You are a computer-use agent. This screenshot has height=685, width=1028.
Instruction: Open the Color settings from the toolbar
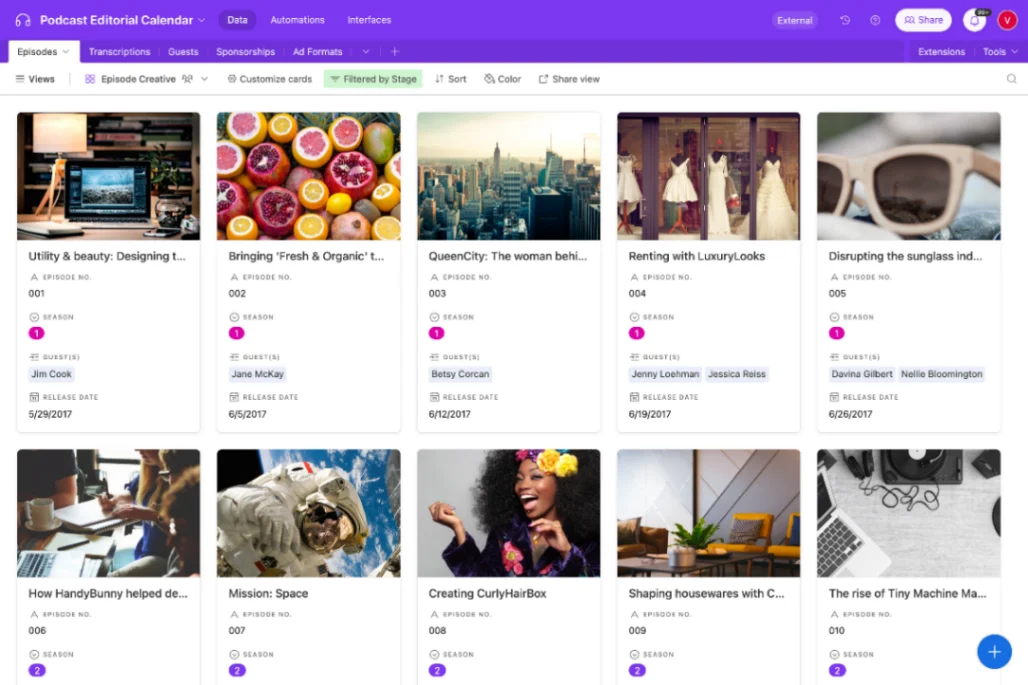[x=501, y=78]
